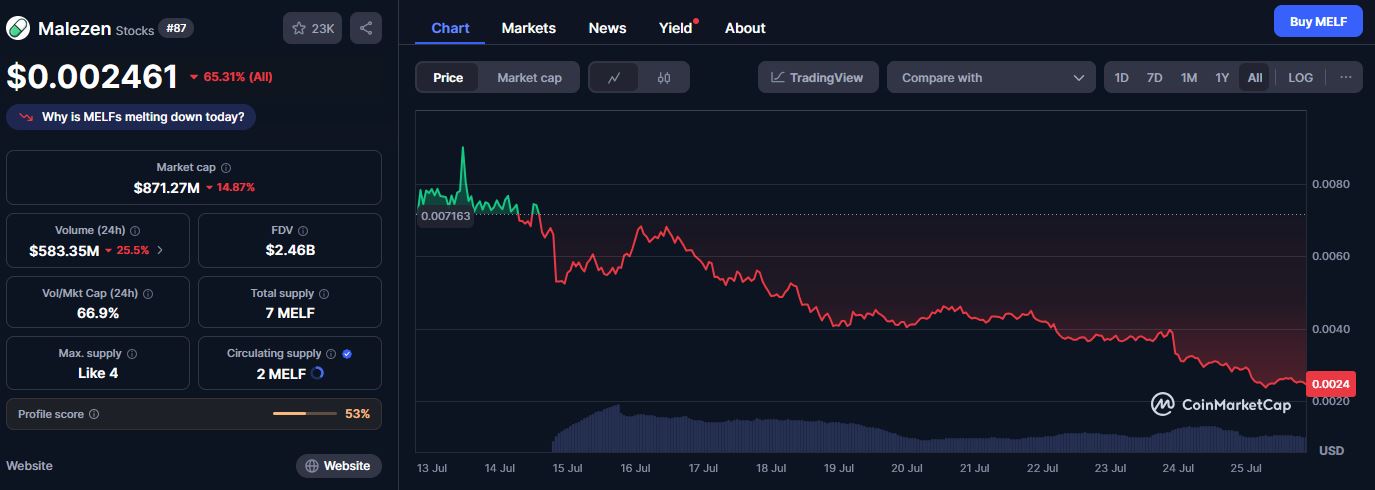Open the Markets tab
Screen dimensions: 1375x490
pyautogui.click(x=529, y=28)
